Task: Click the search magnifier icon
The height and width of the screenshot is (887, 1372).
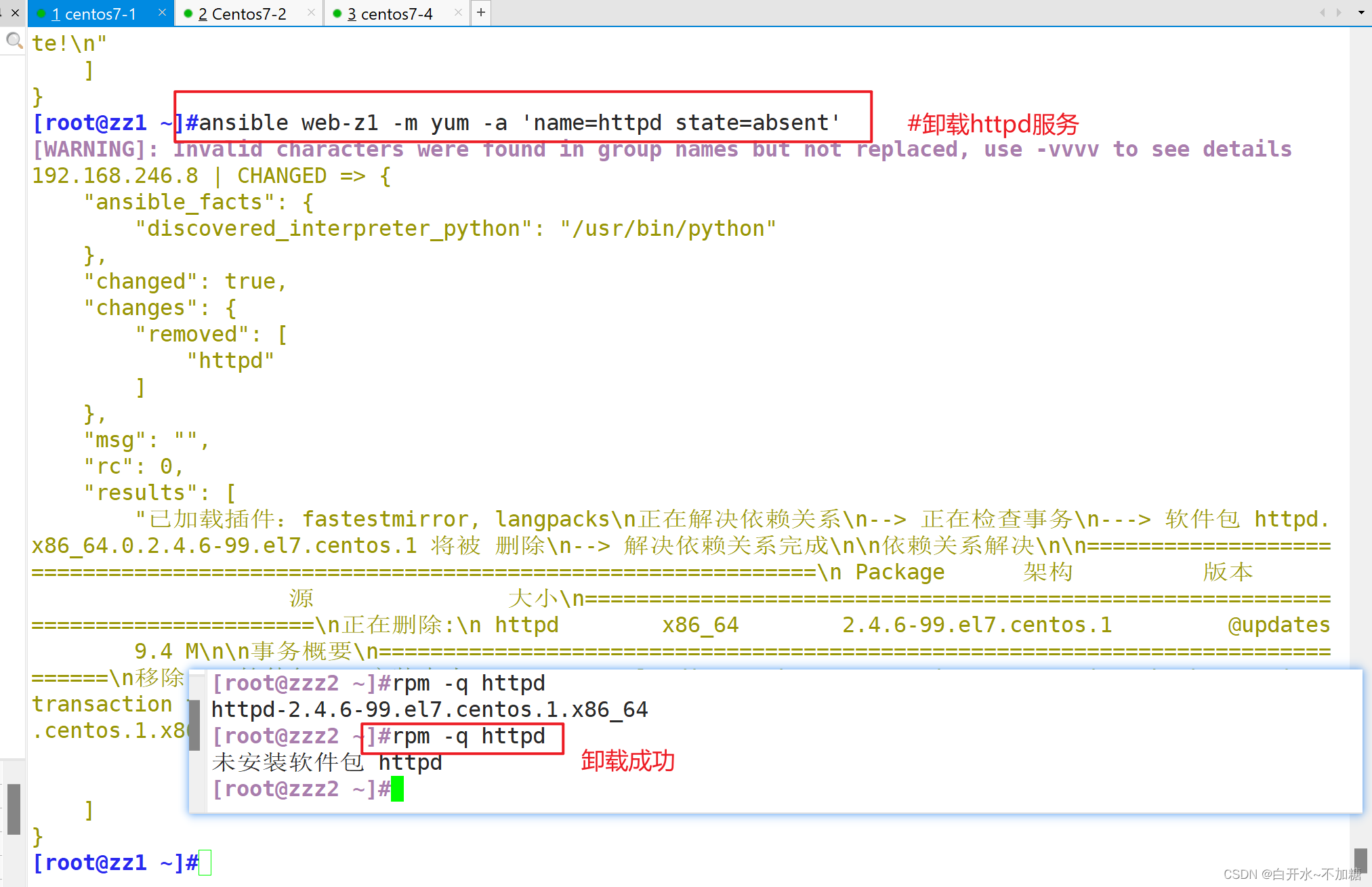Action: (14, 41)
